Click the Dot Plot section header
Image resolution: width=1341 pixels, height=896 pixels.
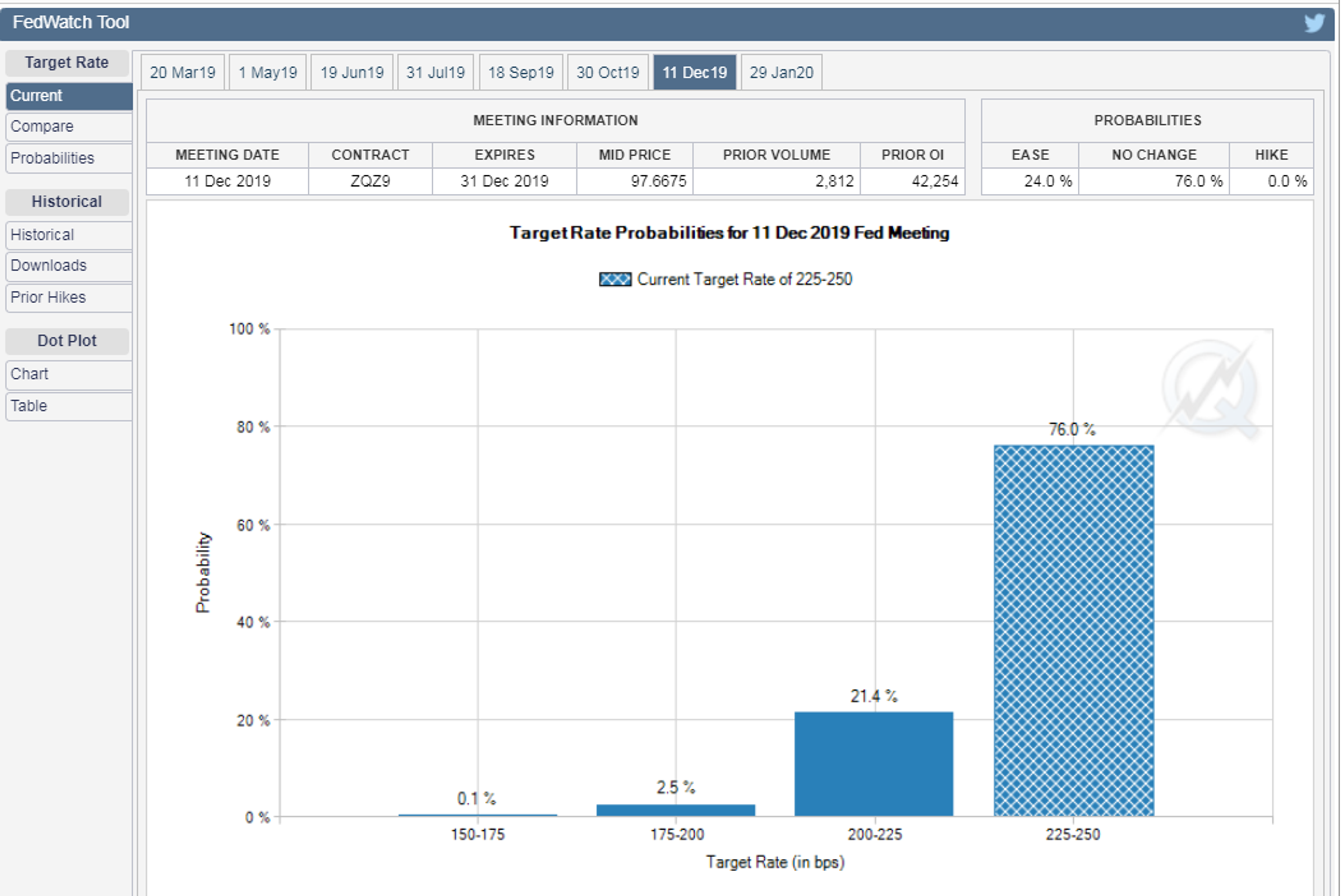click(67, 341)
